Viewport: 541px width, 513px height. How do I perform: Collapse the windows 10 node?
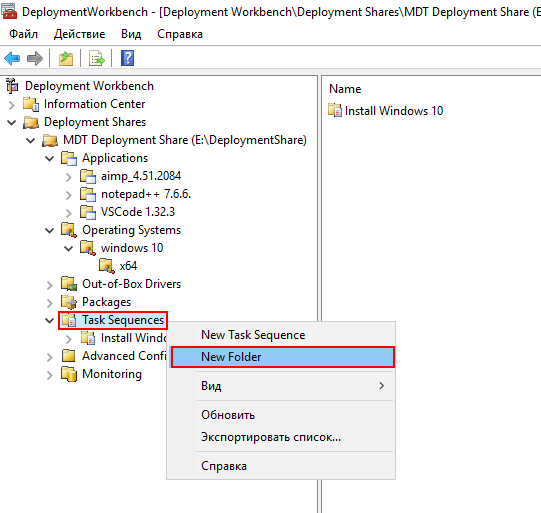(x=69, y=248)
